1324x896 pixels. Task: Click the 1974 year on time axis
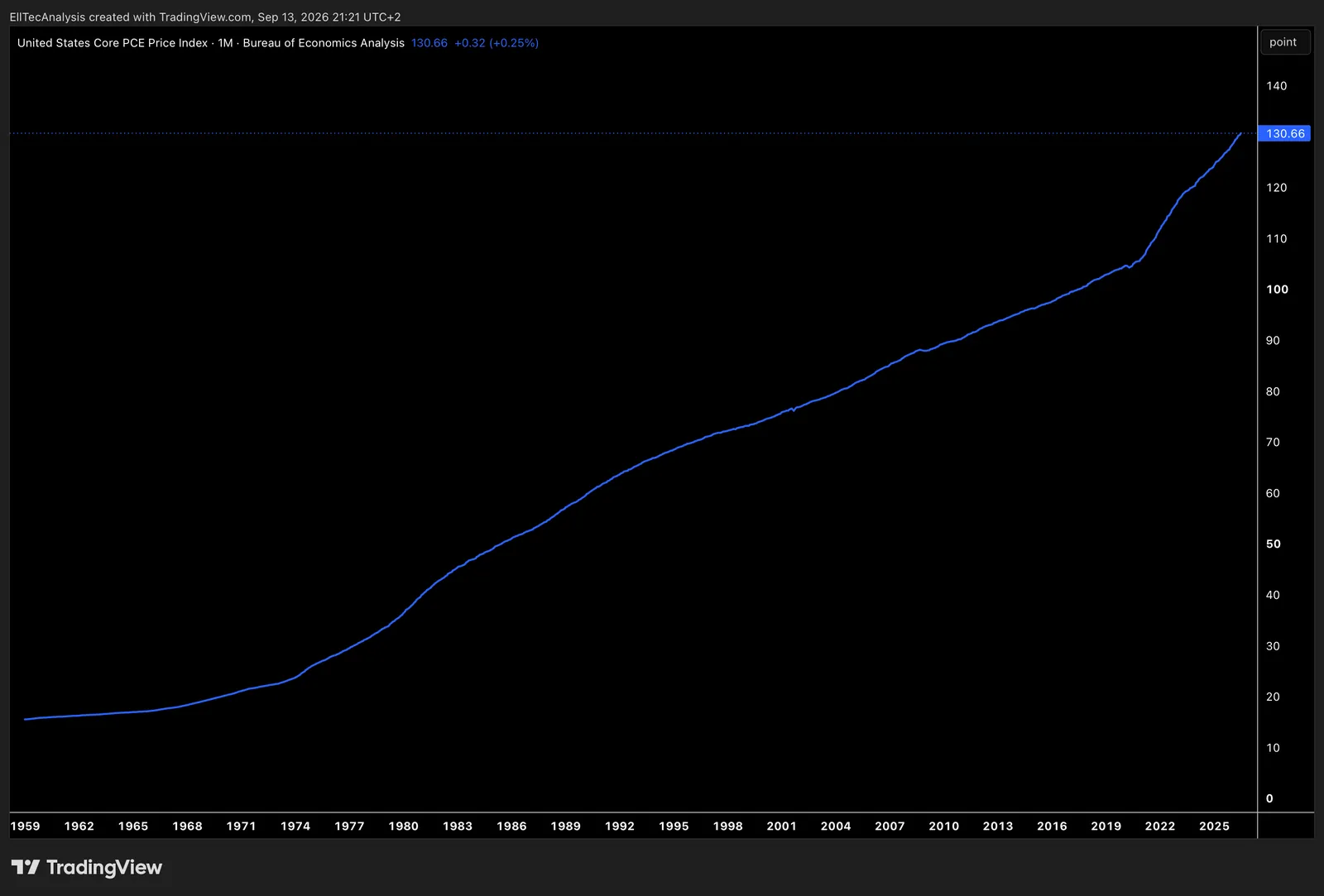tap(295, 826)
